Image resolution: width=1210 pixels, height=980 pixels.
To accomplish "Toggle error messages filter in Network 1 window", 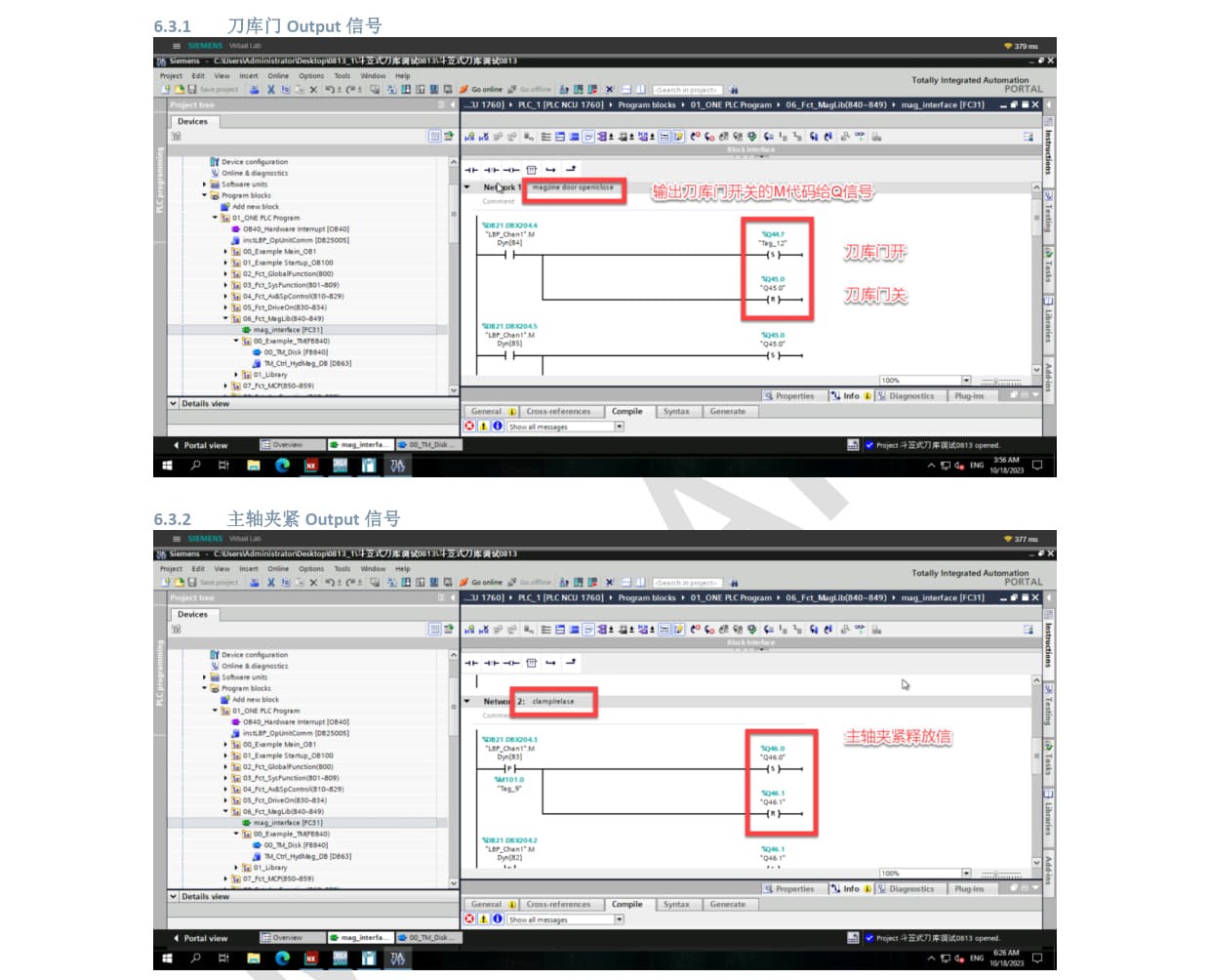I will pos(469,426).
